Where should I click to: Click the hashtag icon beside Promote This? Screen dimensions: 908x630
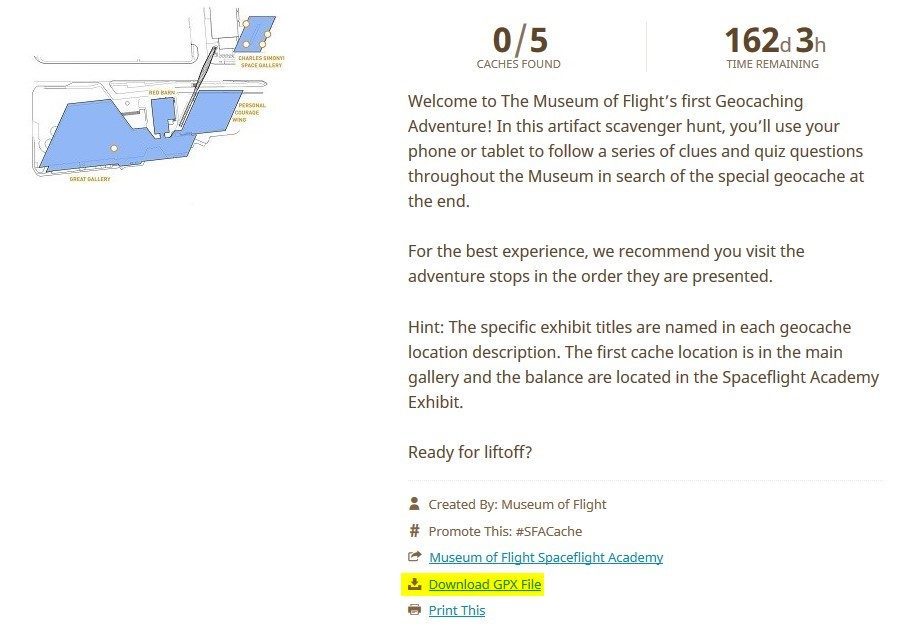pos(414,530)
